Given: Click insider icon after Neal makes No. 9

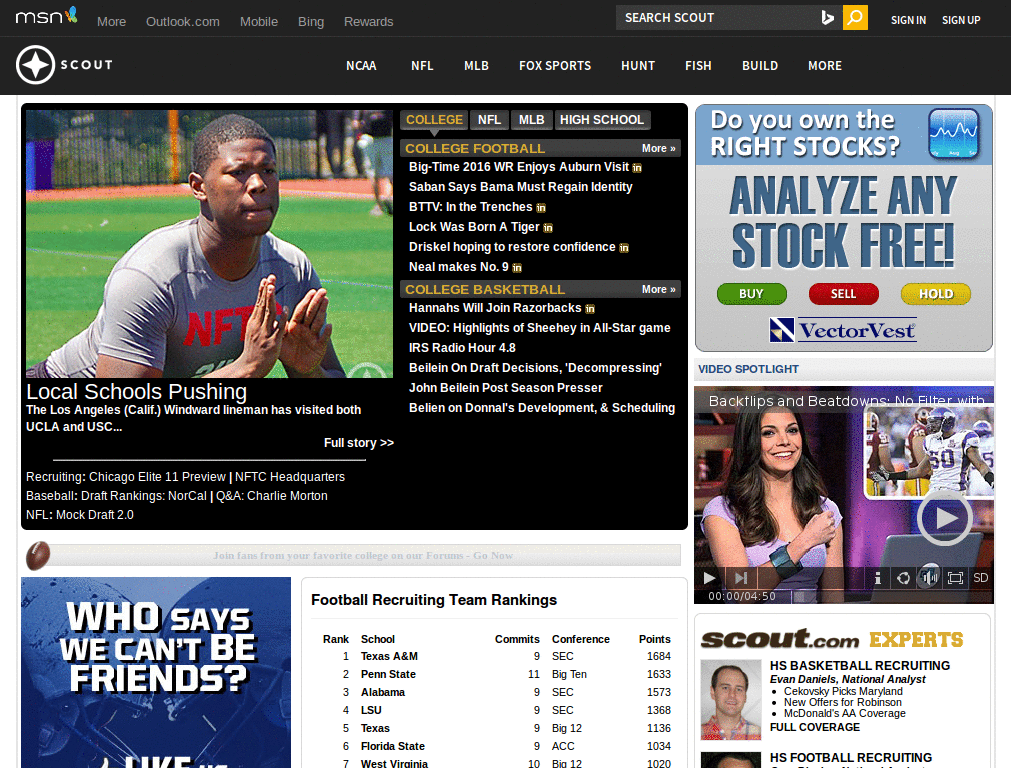Looking at the screenshot, I should 517,268.
